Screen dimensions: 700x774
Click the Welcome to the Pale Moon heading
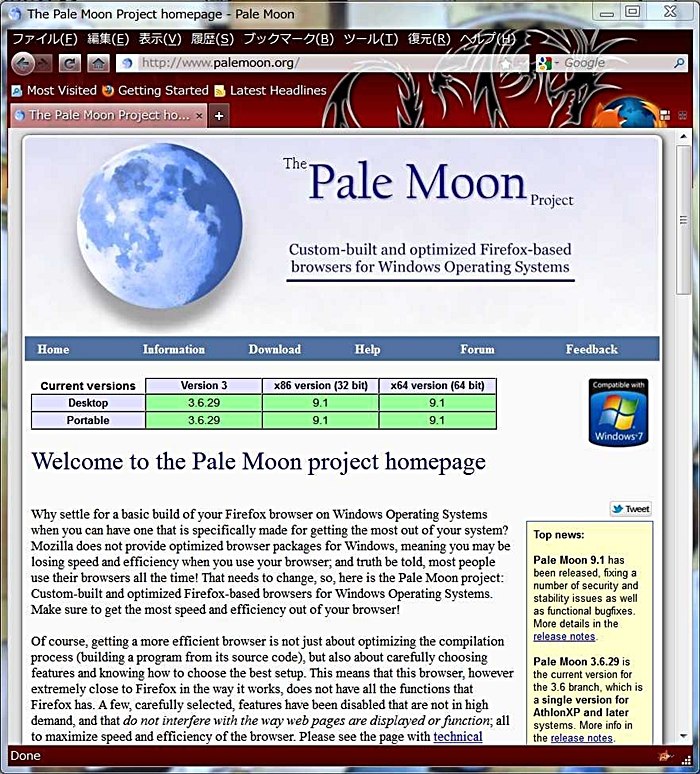coord(258,462)
